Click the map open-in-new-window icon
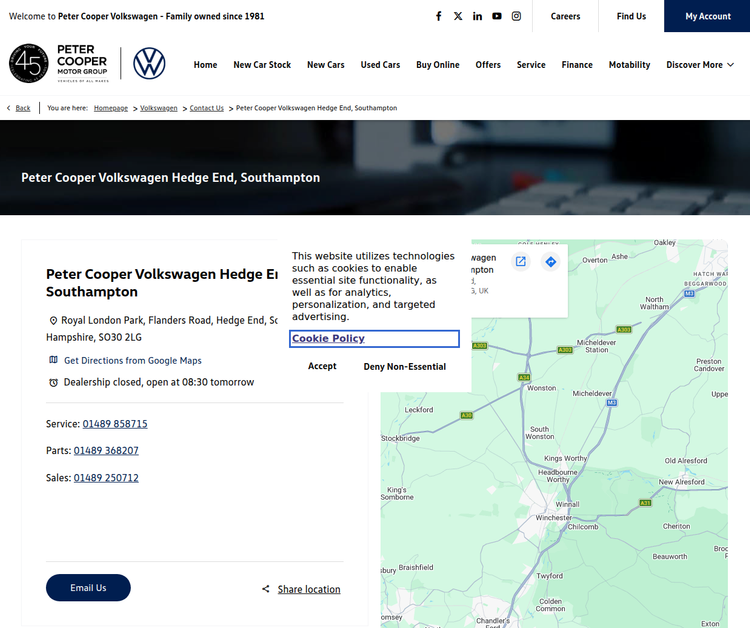The height and width of the screenshot is (628, 750). pyautogui.click(x=520, y=262)
